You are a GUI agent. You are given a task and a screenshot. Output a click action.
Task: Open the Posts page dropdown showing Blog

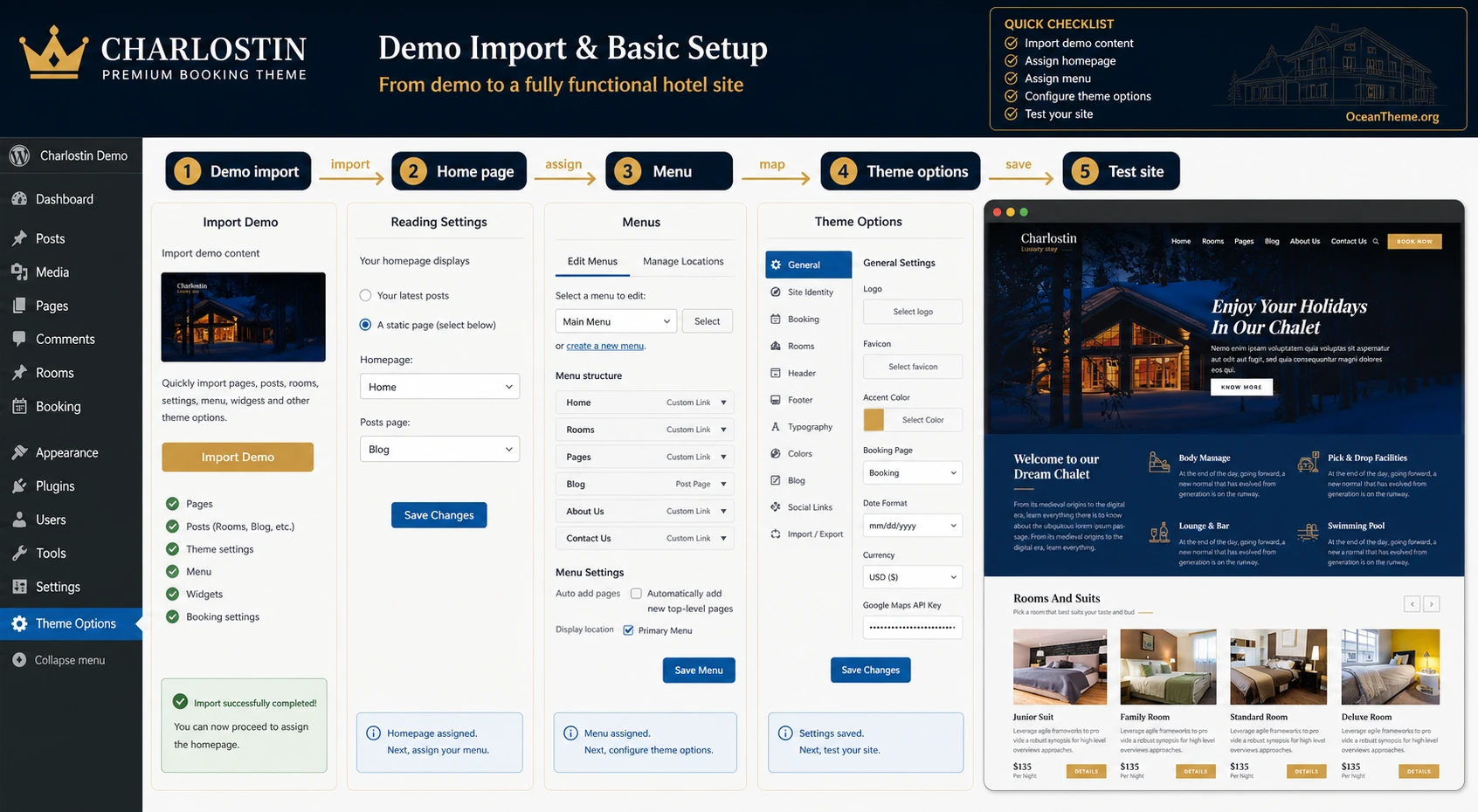click(x=439, y=449)
